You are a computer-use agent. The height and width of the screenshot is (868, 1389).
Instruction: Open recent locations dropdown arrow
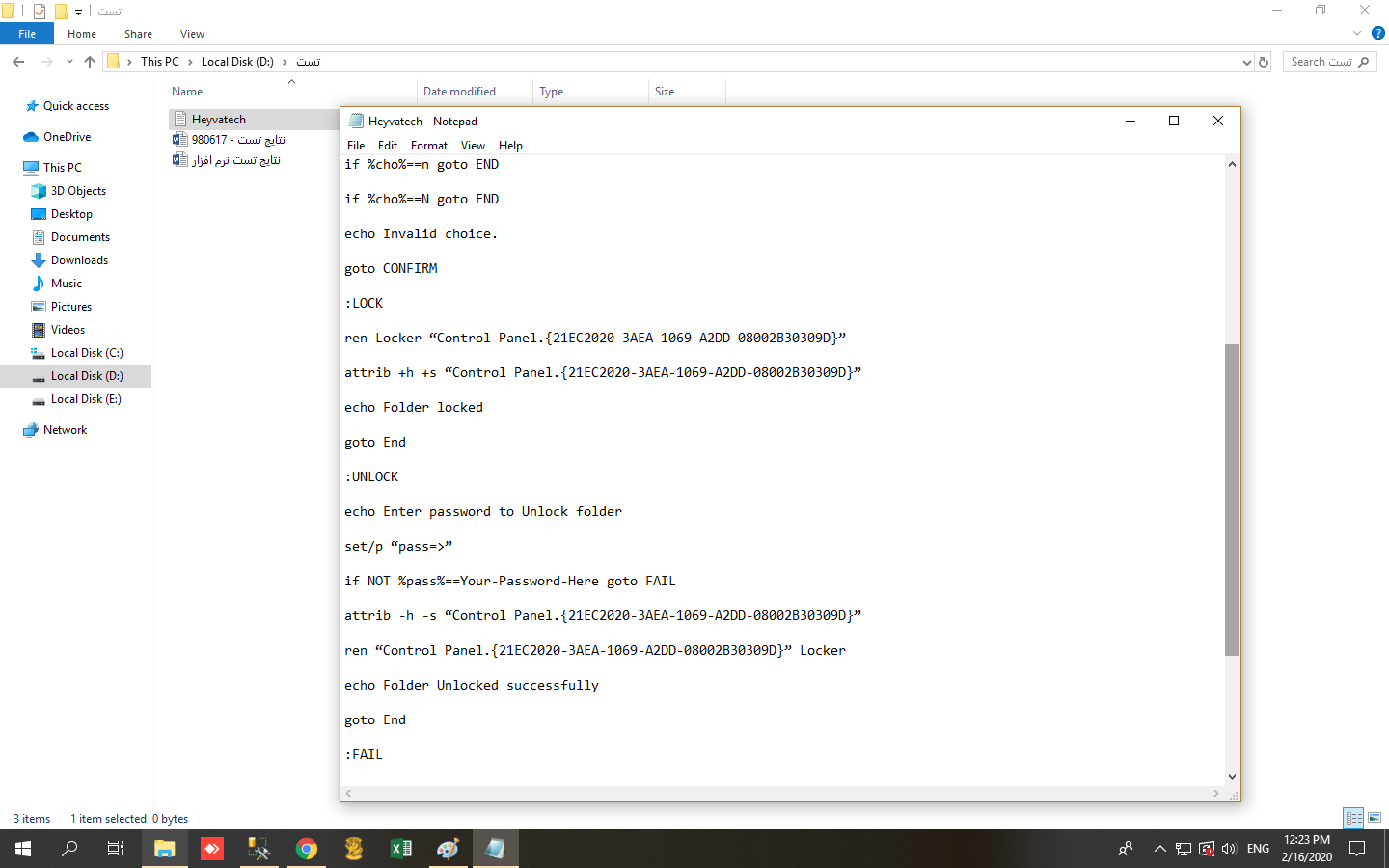click(x=69, y=62)
